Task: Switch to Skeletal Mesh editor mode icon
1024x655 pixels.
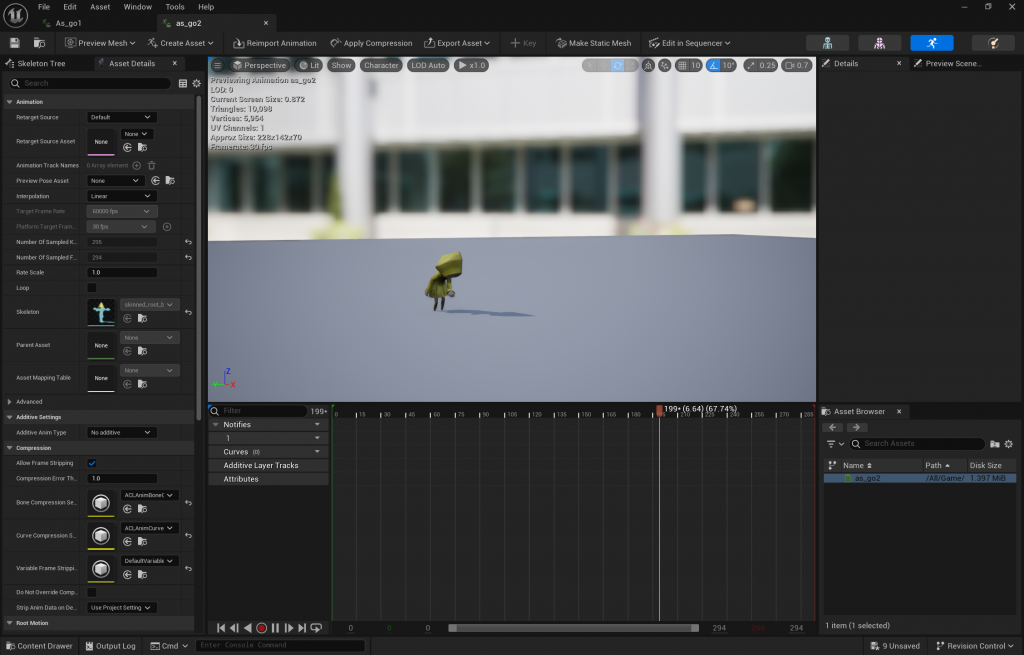Action: pyautogui.click(x=880, y=43)
